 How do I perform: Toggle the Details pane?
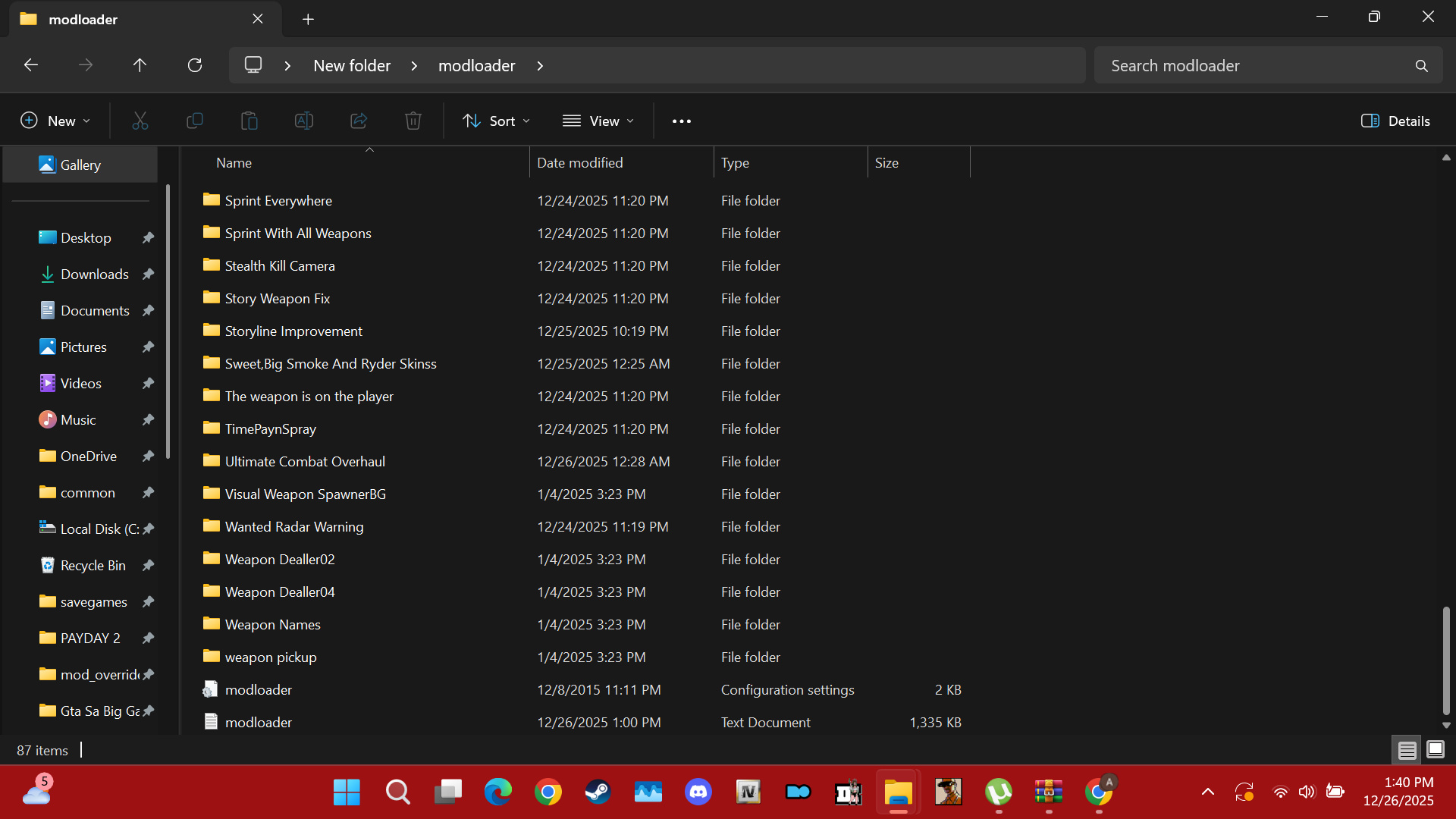point(1395,121)
